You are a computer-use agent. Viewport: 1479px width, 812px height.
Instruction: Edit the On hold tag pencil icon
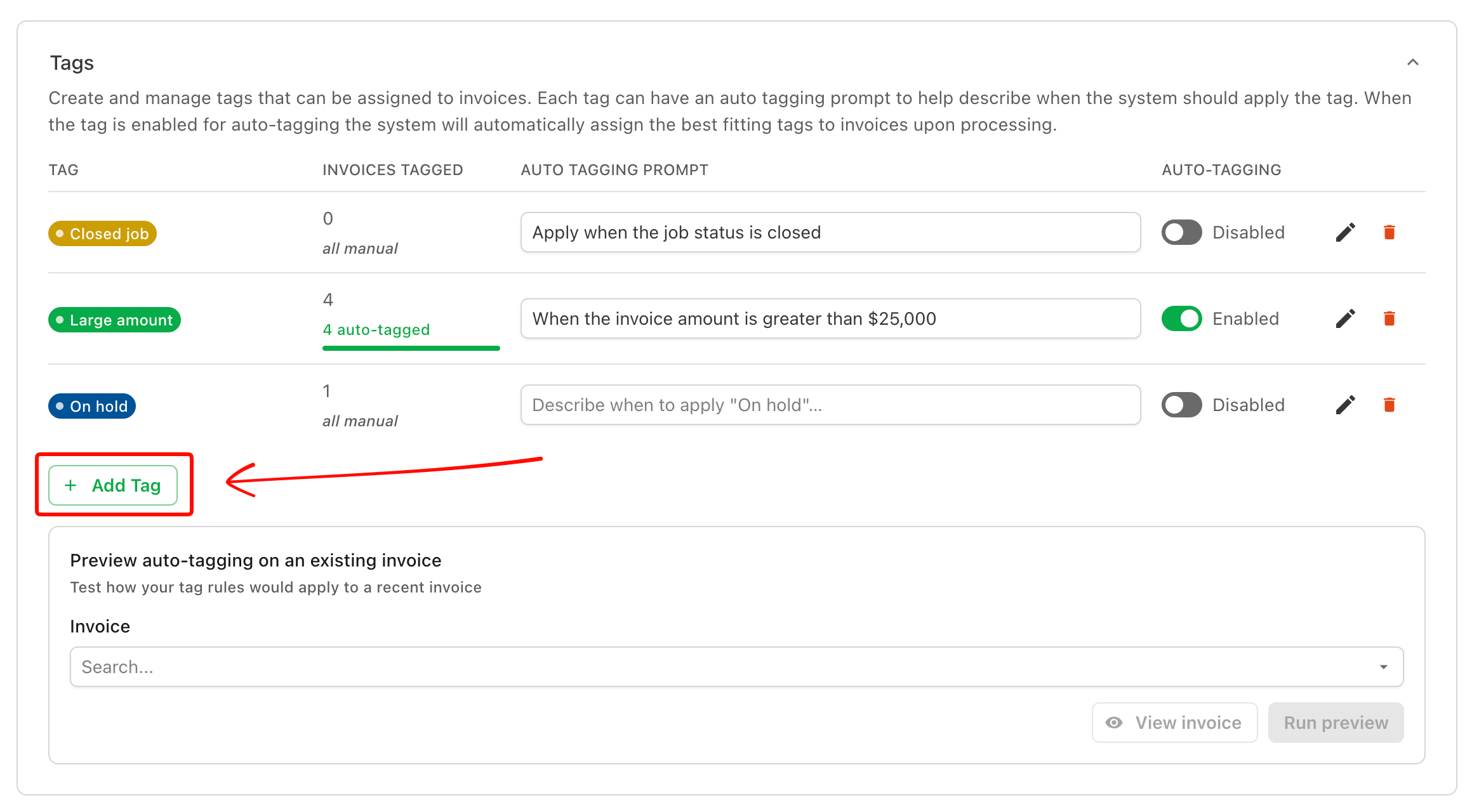pyautogui.click(x=1345, y=405)
